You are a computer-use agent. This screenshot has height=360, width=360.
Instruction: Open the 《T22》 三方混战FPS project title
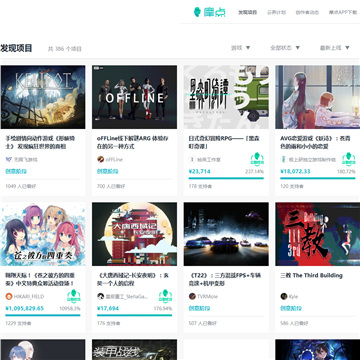pyautogui.click(x=225, y=279)
